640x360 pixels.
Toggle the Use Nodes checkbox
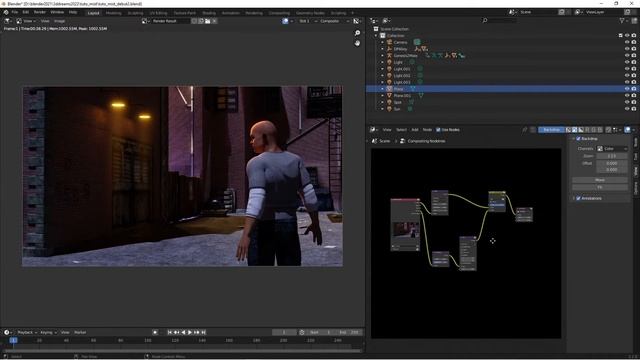[438, 130]
